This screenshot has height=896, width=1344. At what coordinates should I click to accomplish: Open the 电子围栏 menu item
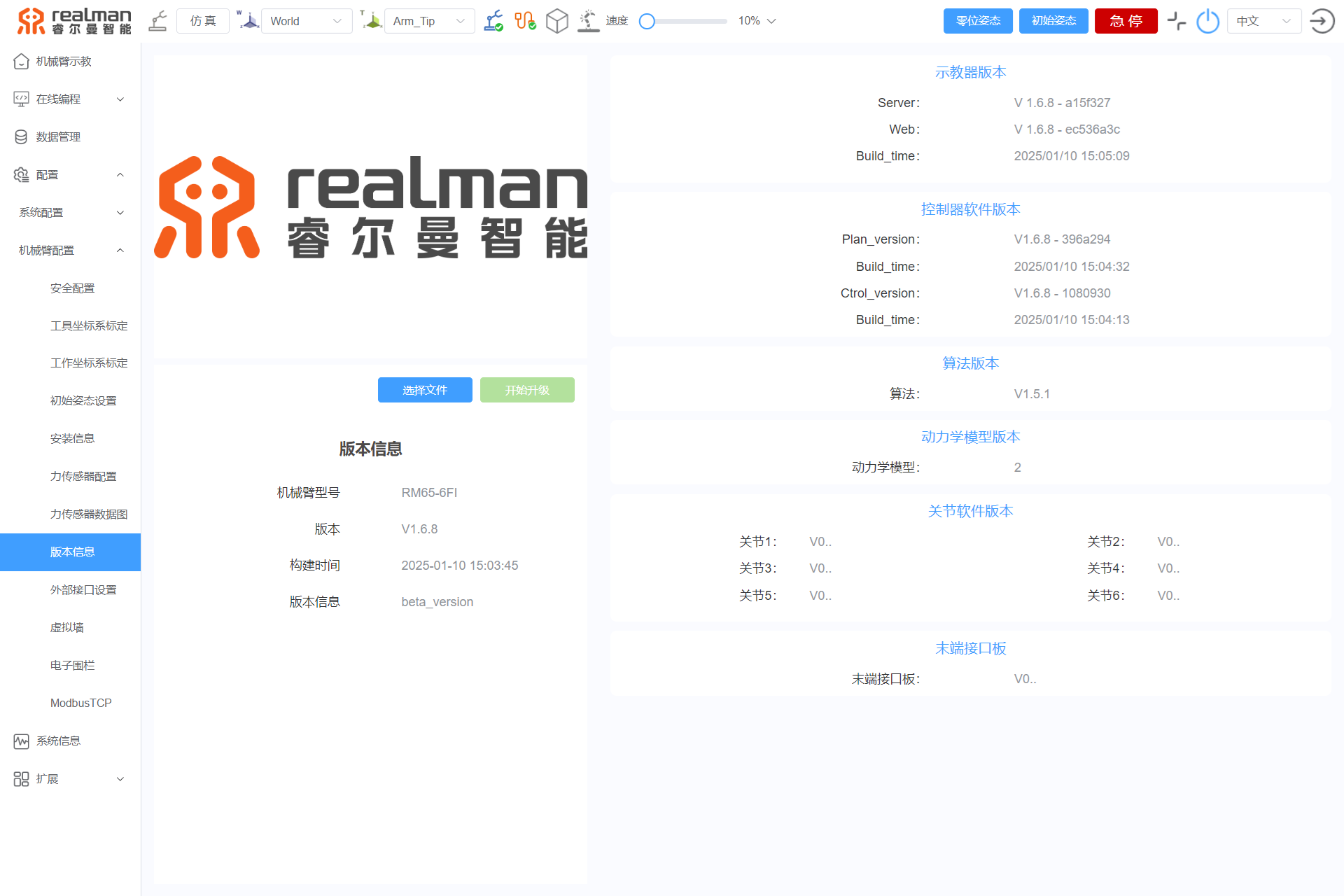(x=70, y=666)
